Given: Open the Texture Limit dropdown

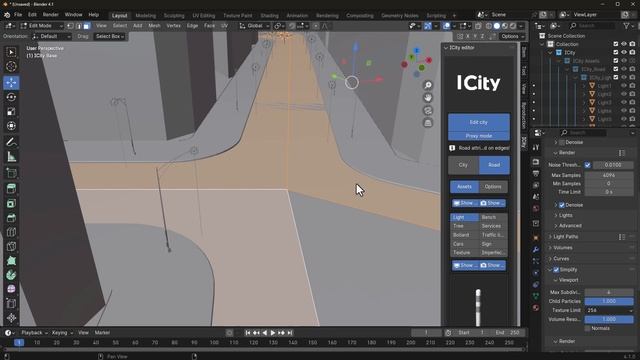Looking at the screenshot, I should point(609,310).
